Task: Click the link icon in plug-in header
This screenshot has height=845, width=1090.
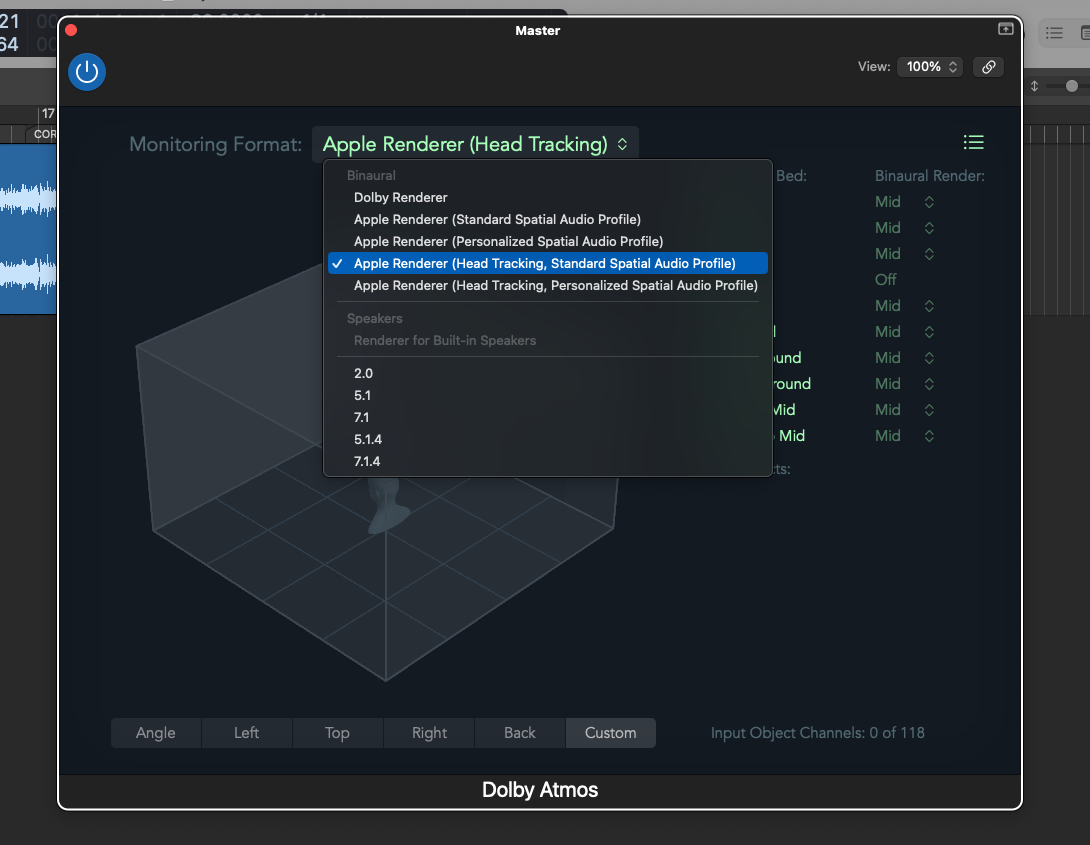Action: point(989,67)
